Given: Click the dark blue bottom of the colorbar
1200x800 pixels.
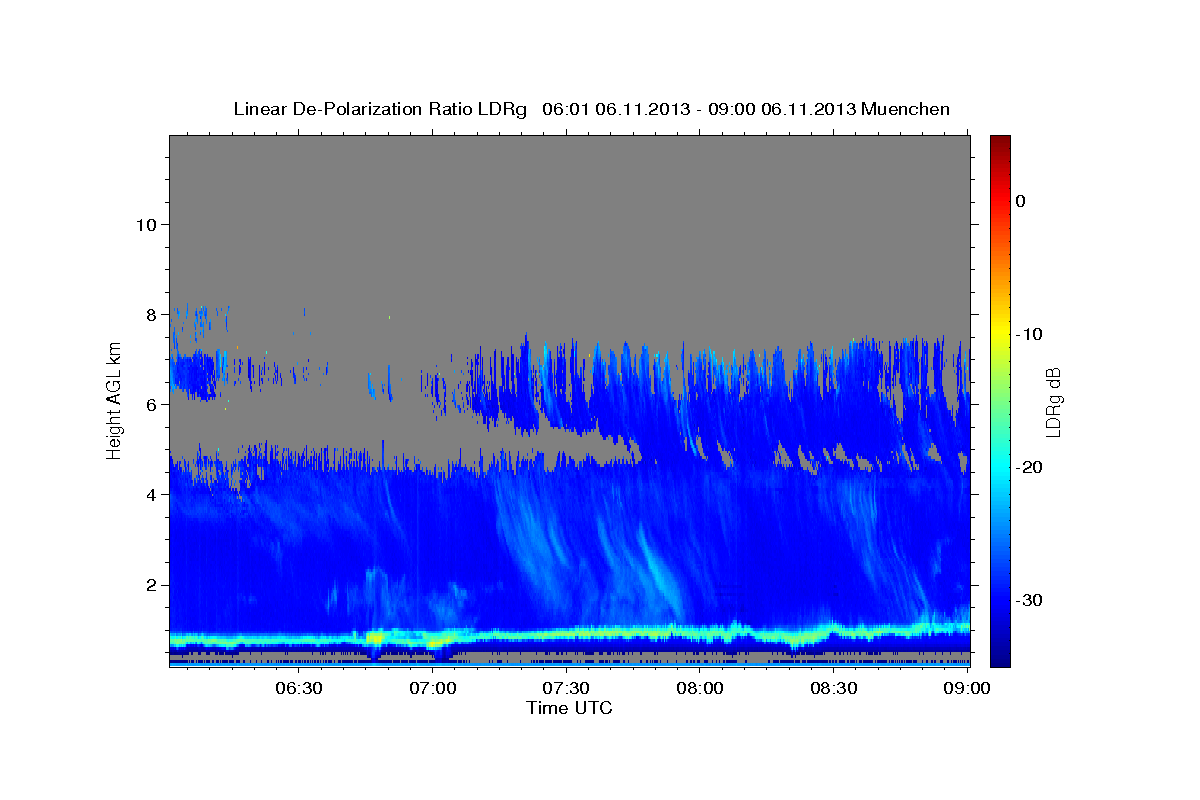Looking at the screenshot, I should [1000, 655].
